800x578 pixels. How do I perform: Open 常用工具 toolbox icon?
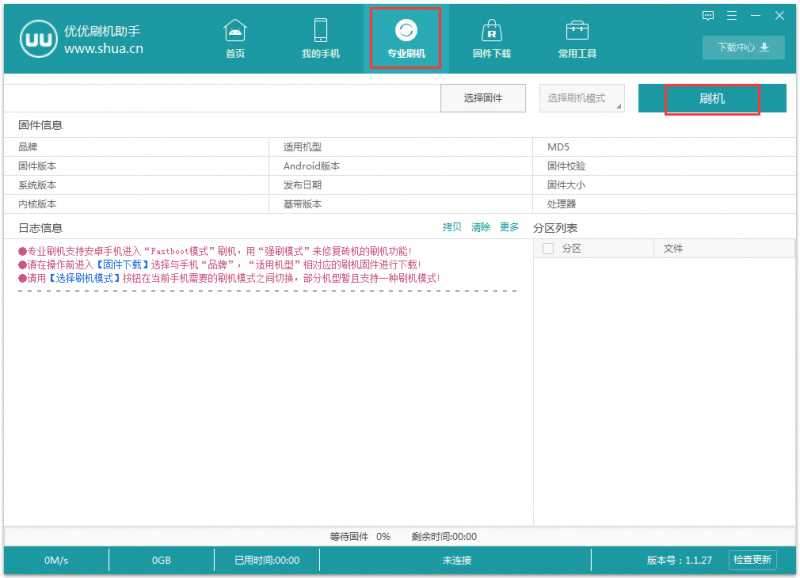point(577,31)
